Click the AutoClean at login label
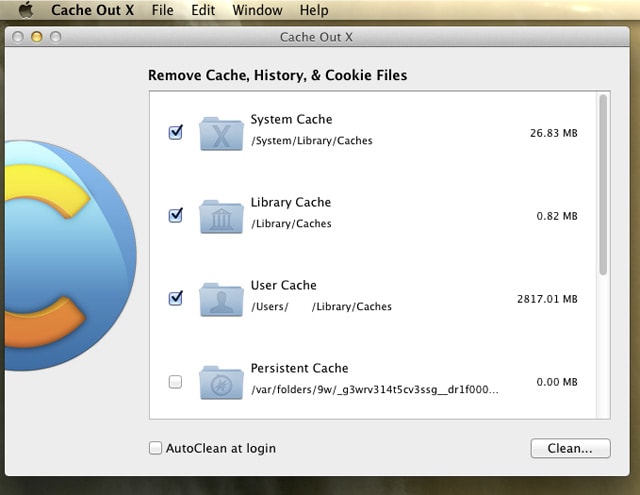Screen dimensions: 640x495 point(221,448)
